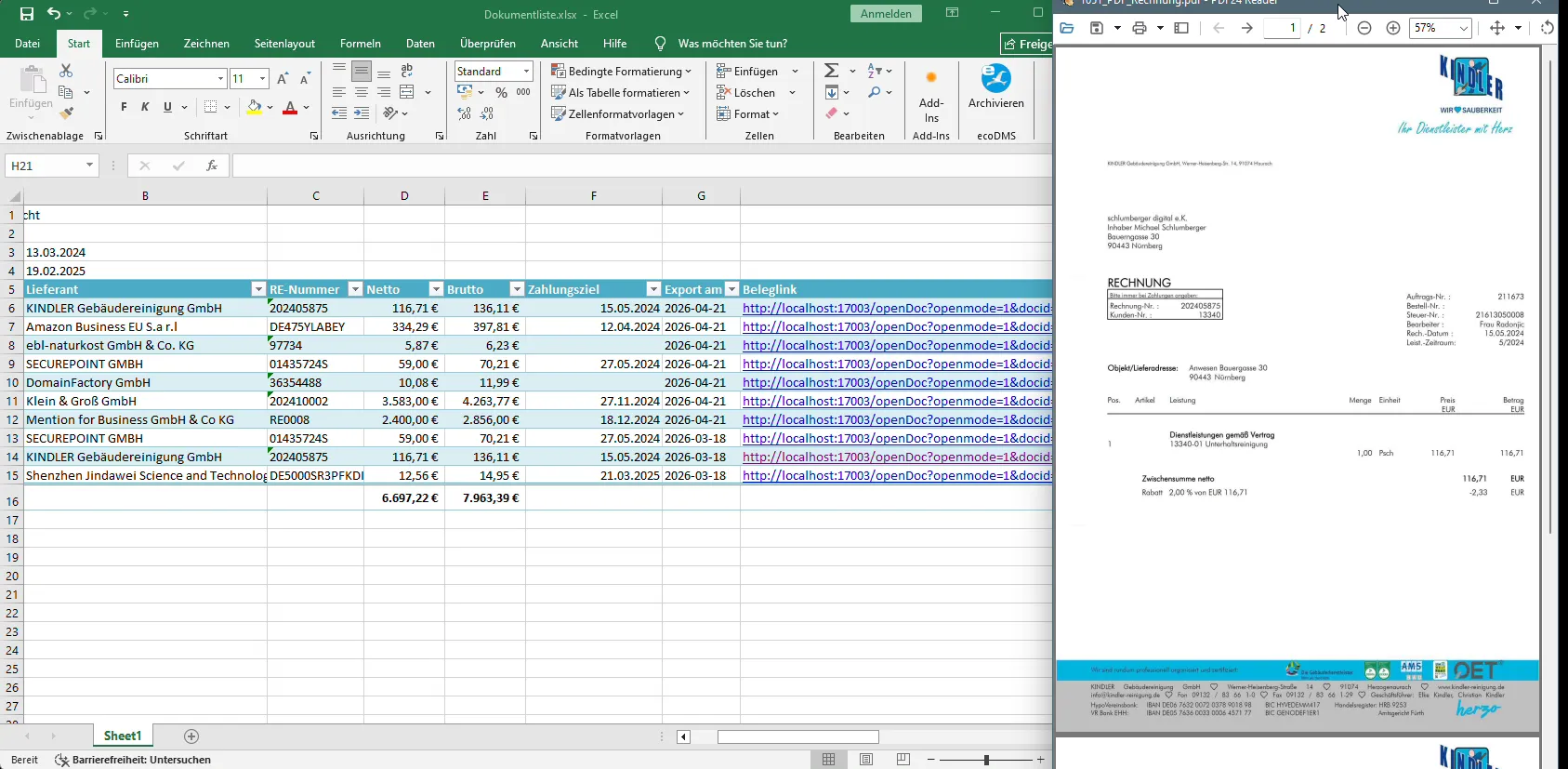Toggle middle vertical alignment

coord(362,71)
